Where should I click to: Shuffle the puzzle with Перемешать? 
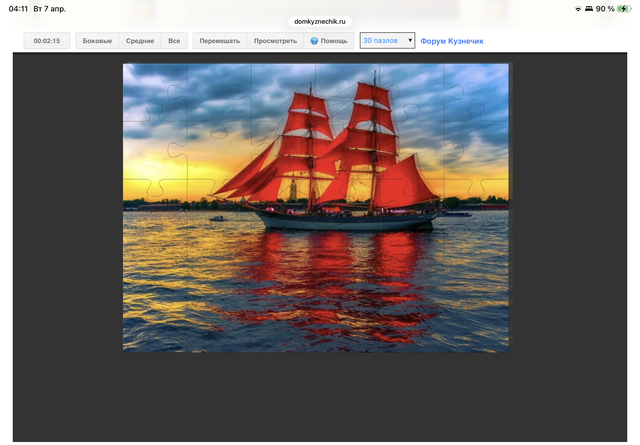point(219,41)
